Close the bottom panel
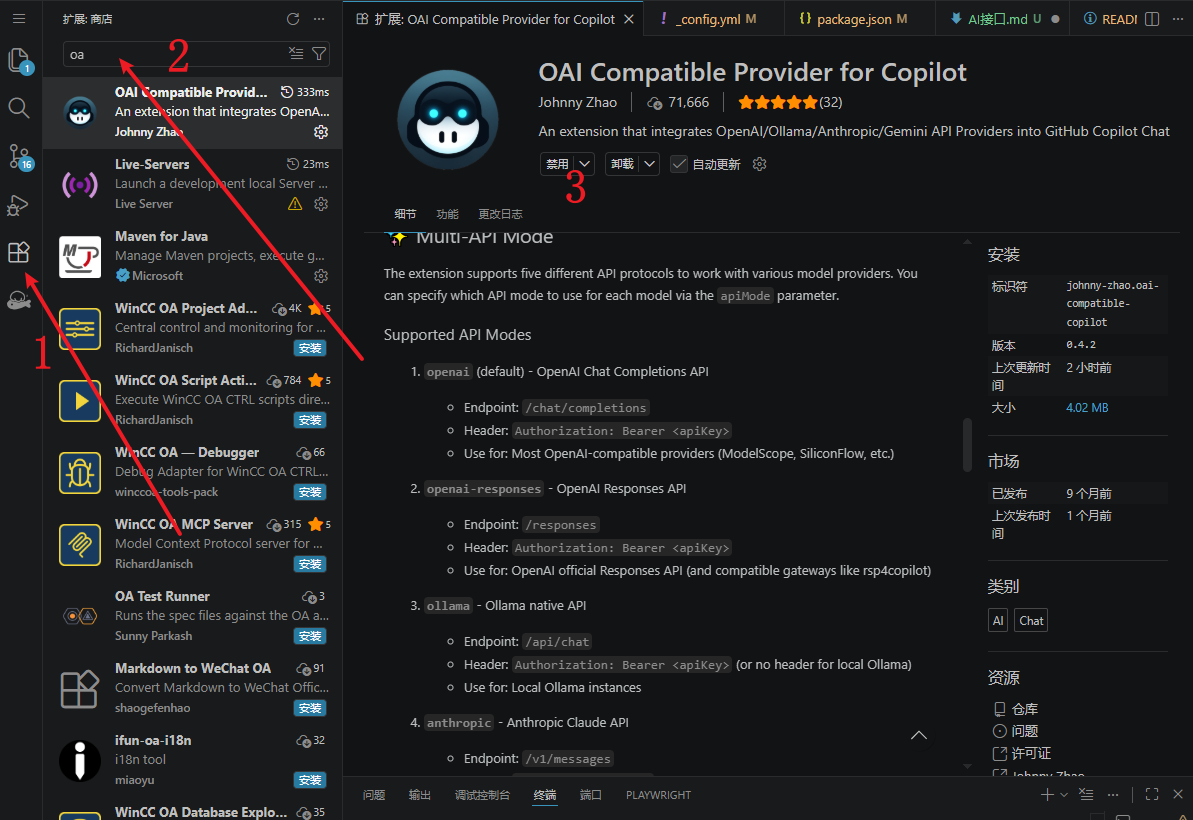The image size is (1193, 820). pyautogui.click(x=1178, y=794)
